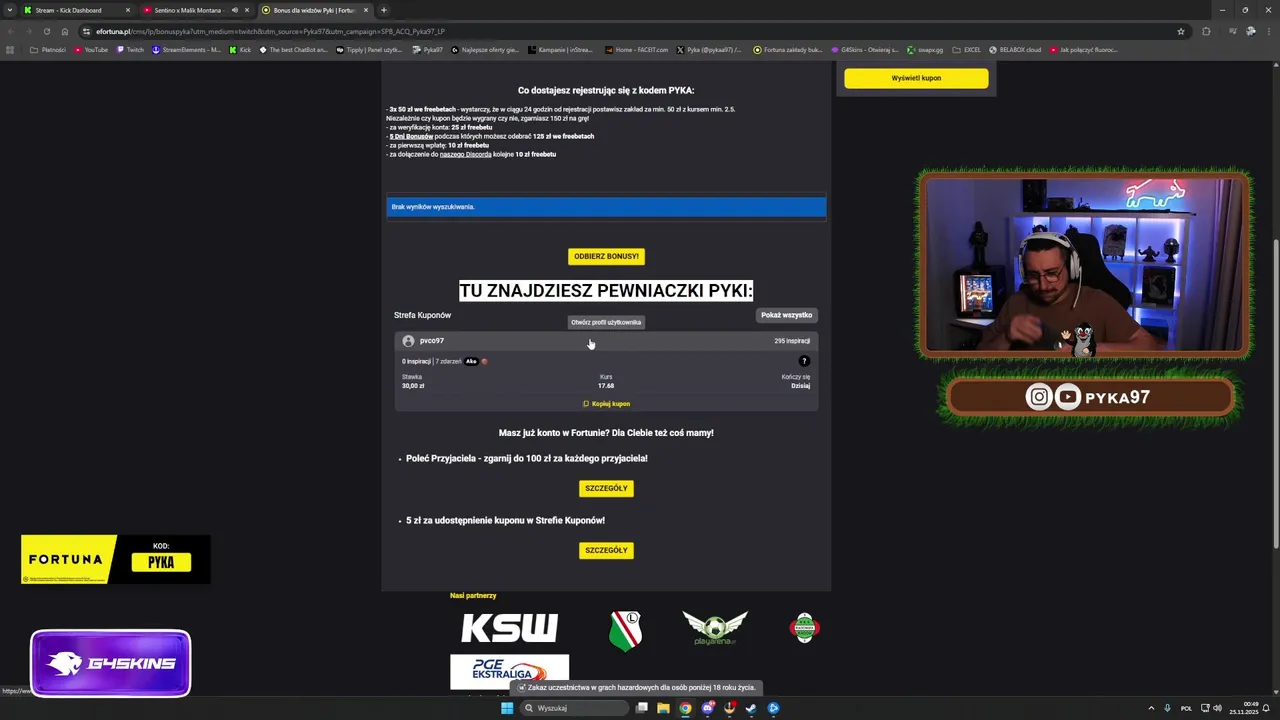Click SZCZEGÓŁY under the 5 zł coupon-sharing offer
Image resolution: width=1280 pixels, height=720 pixels.
pos(606,551)
